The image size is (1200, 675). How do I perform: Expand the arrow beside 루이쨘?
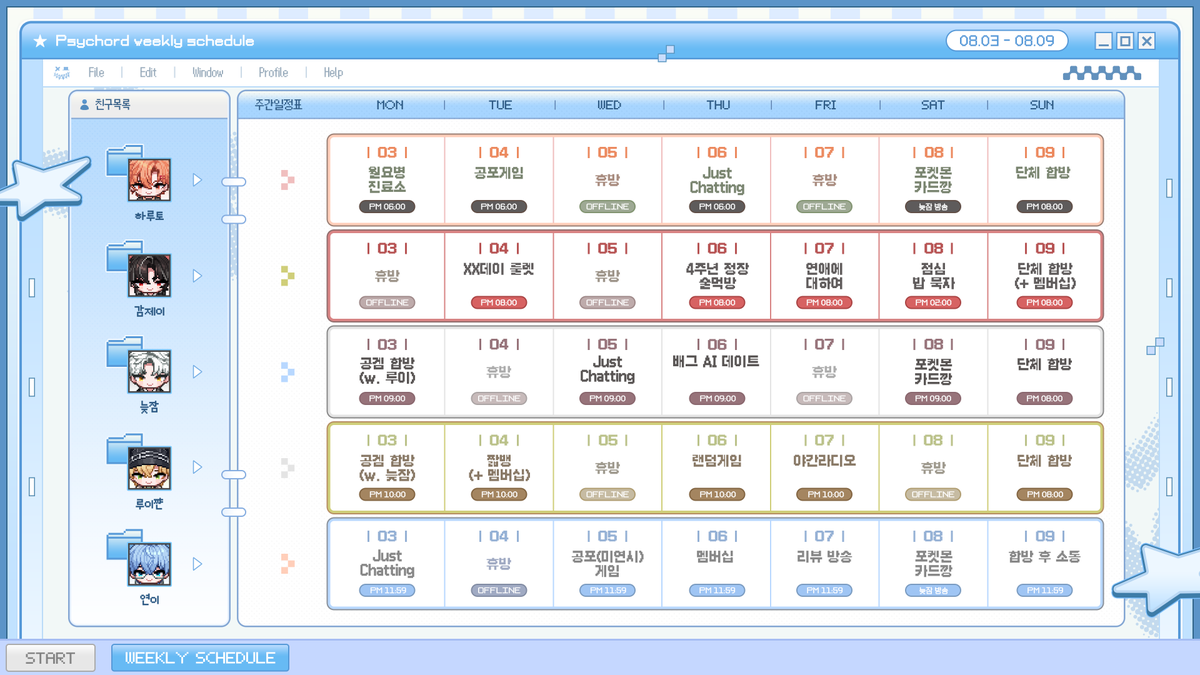197,468
